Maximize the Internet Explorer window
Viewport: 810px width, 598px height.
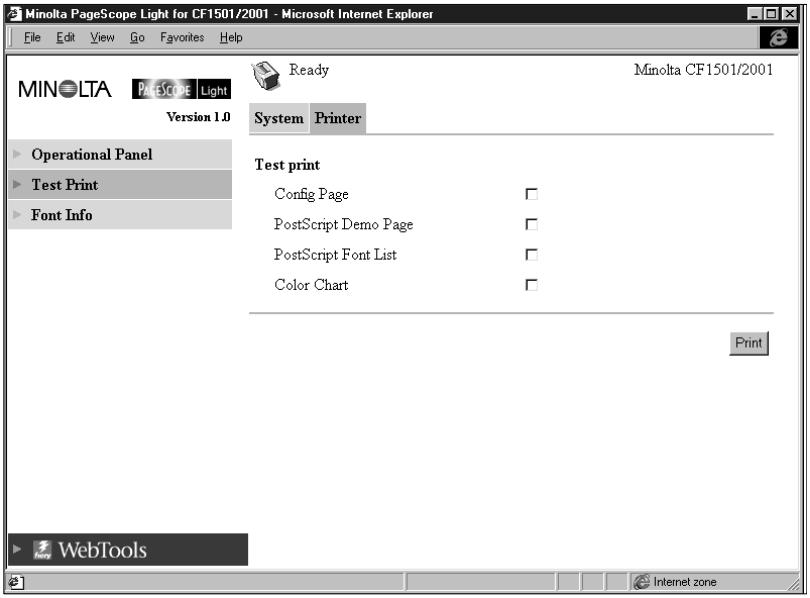tap(771, 14)
